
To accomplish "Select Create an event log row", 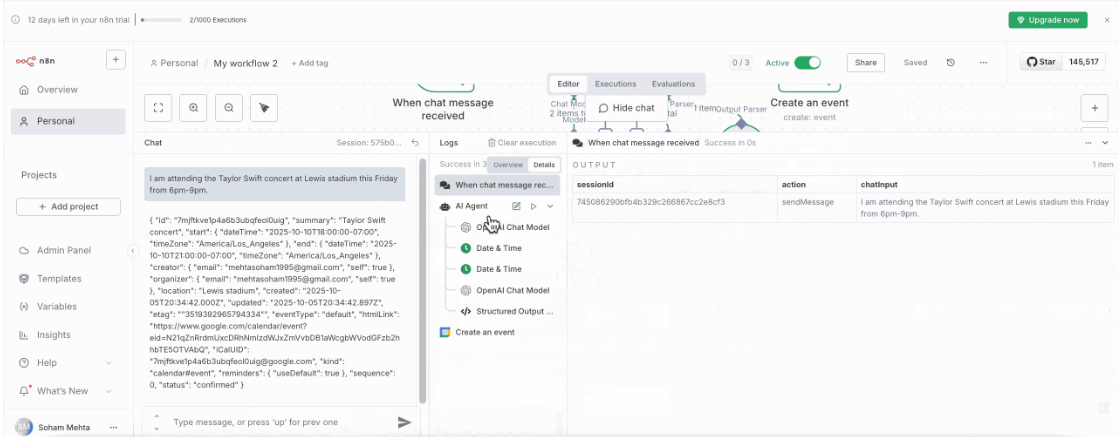I will (x=497, y=332).
